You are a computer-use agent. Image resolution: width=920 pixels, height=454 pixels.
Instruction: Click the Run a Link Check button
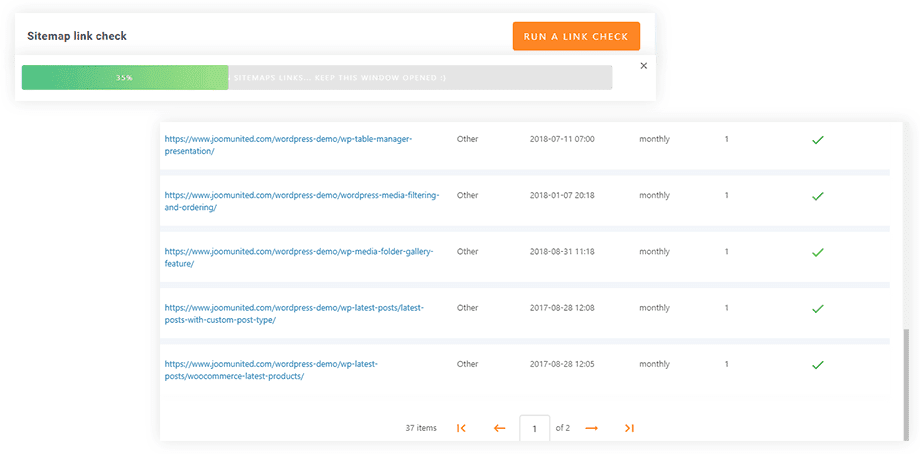tap(576, 37)
